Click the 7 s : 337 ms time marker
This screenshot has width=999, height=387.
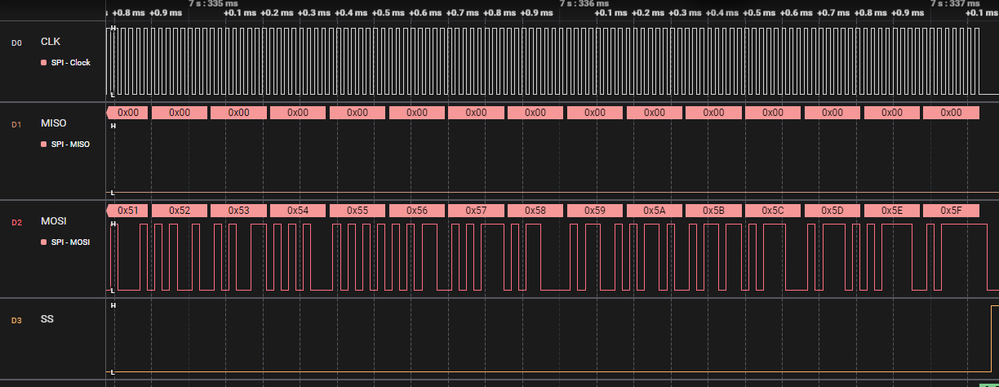[956, 4]
